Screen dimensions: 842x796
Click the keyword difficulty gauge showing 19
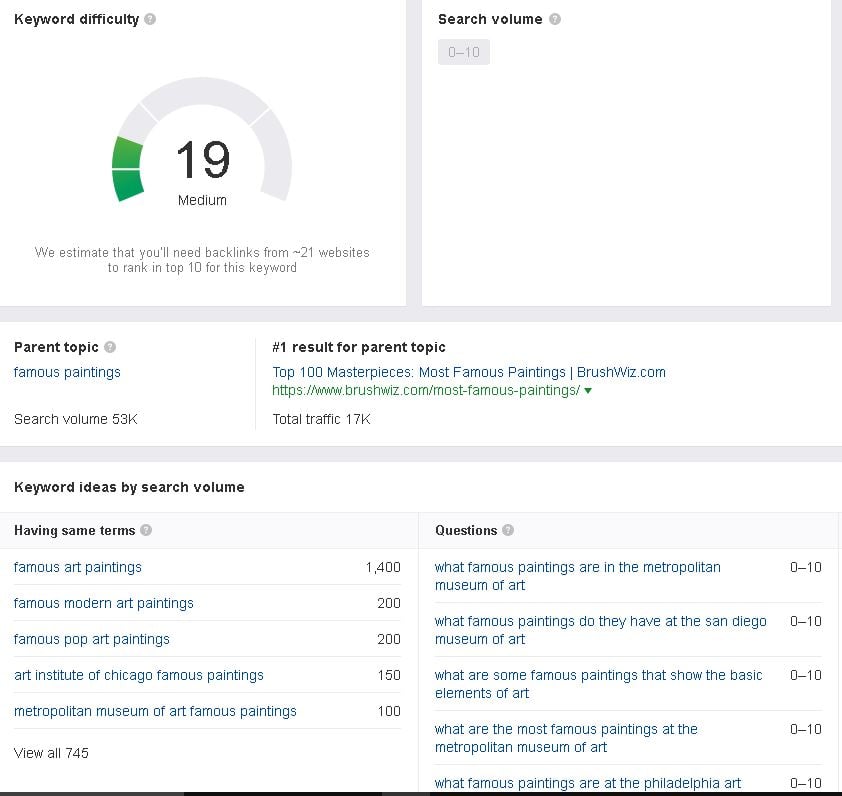pyautogui.click(x=202, y=142)
